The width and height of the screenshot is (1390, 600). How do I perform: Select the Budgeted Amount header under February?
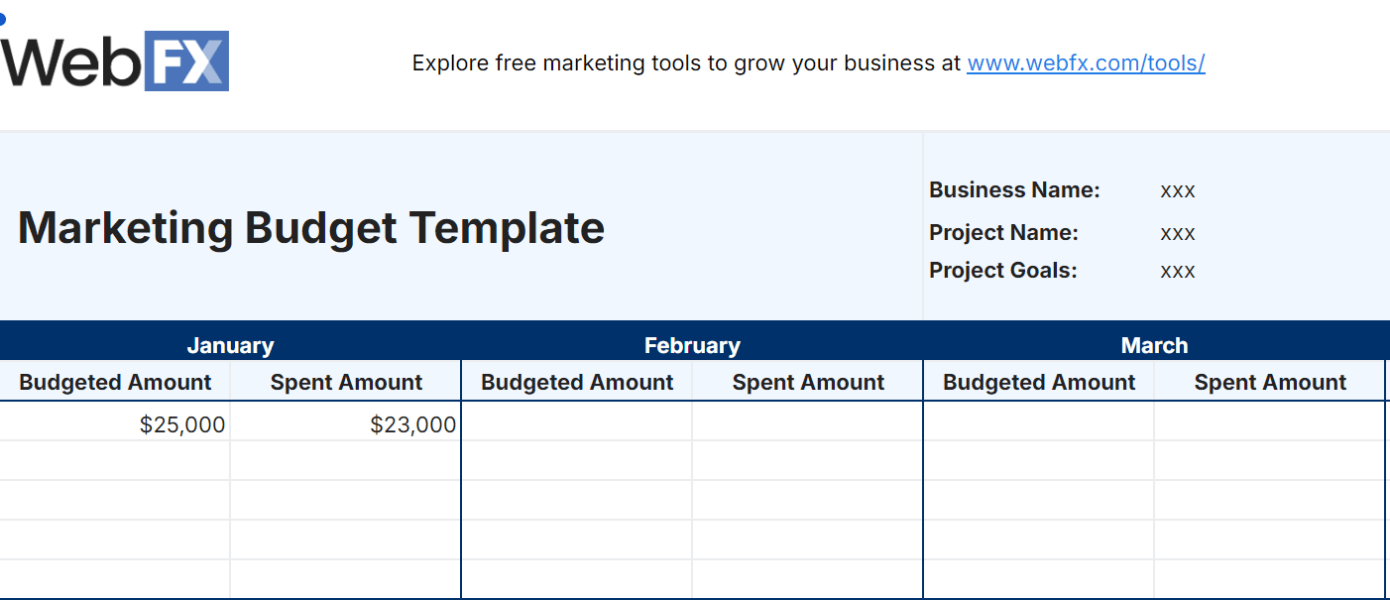pos(576,381)
